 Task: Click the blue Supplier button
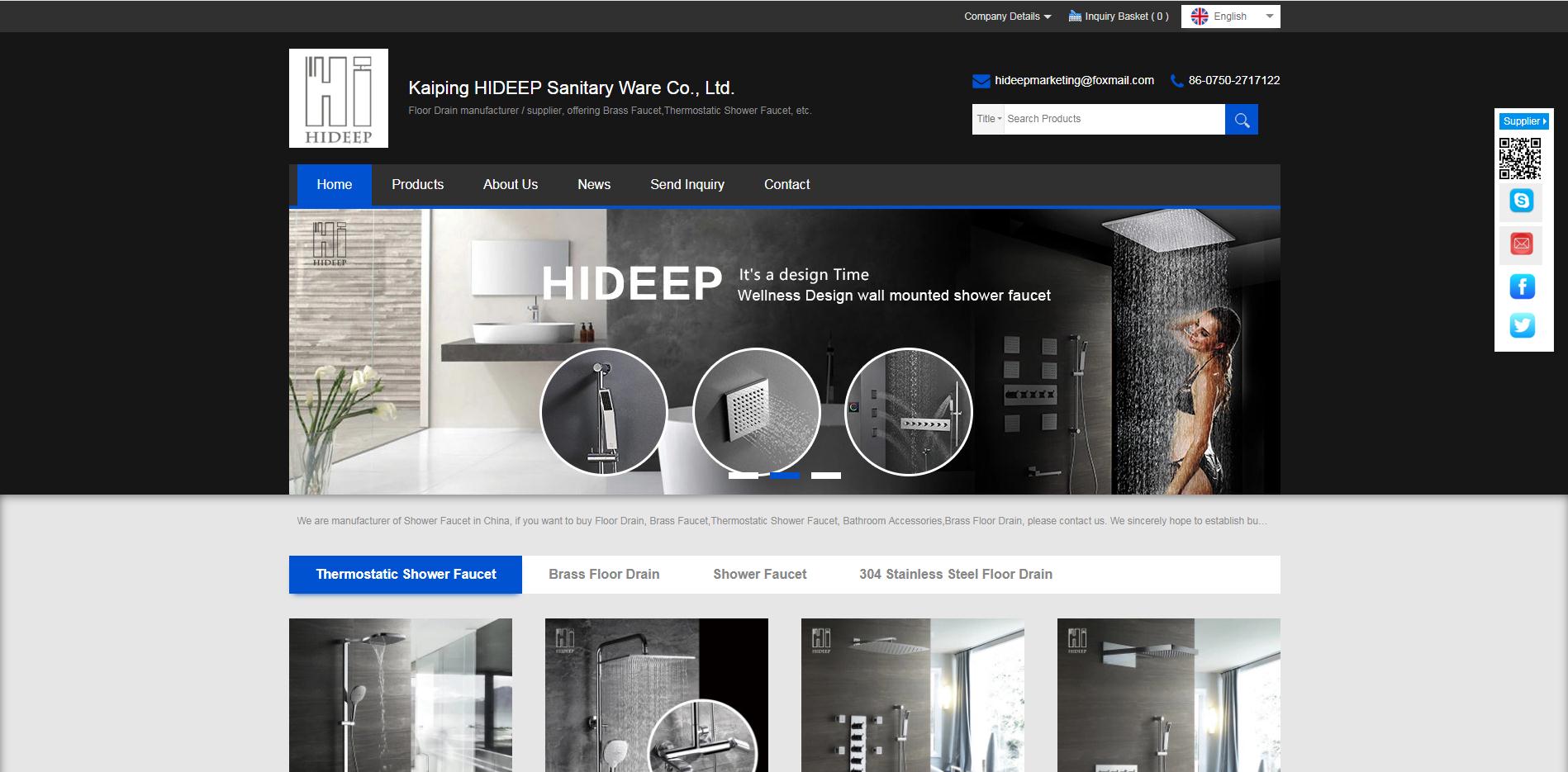1523,121
